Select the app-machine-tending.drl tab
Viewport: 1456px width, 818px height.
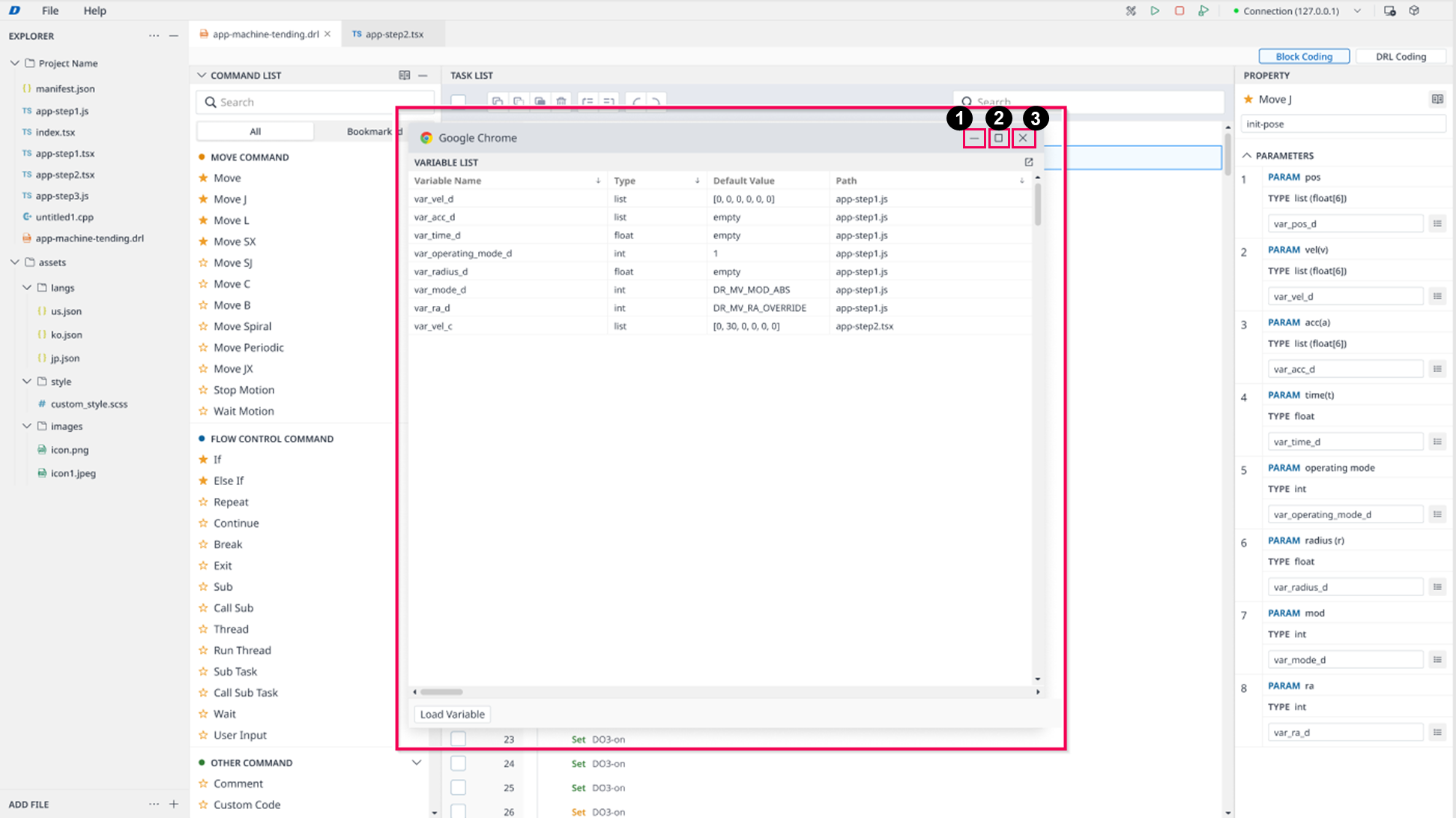coord(265,34)
